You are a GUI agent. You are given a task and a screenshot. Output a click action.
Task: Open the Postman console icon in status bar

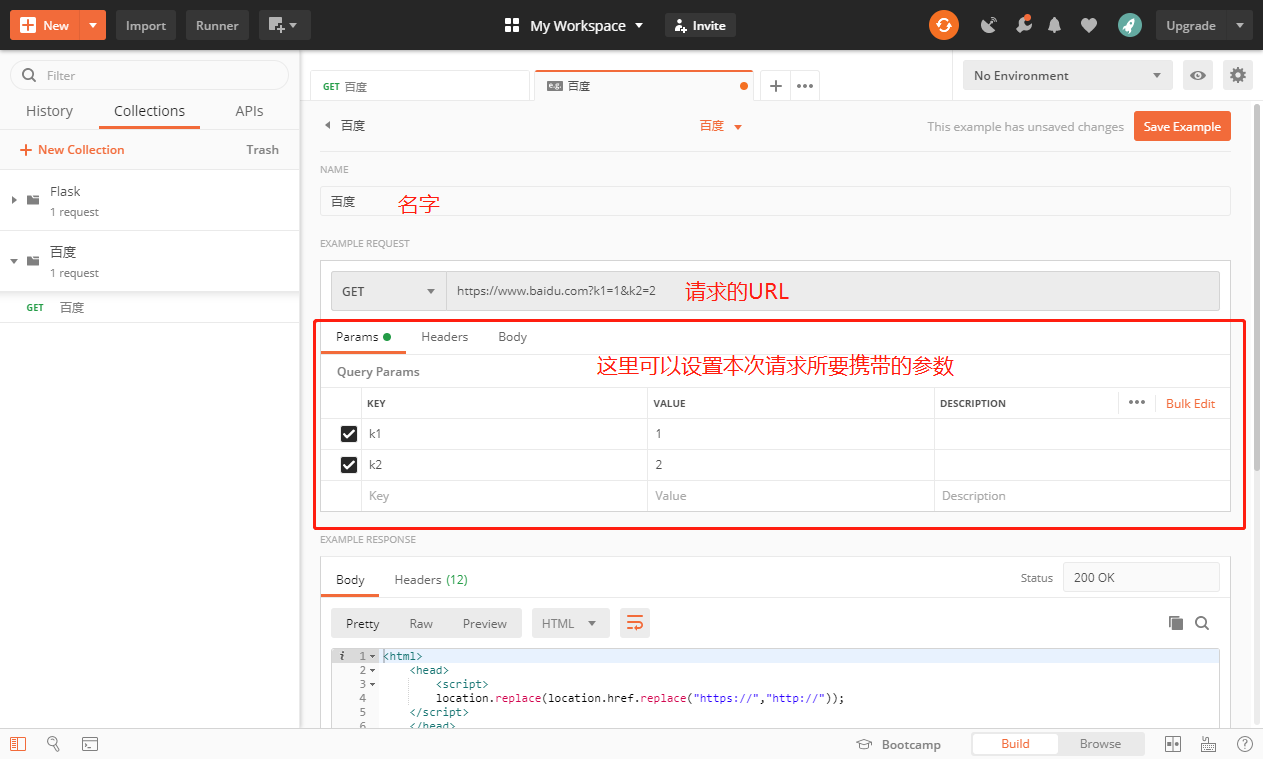(89, 744)
